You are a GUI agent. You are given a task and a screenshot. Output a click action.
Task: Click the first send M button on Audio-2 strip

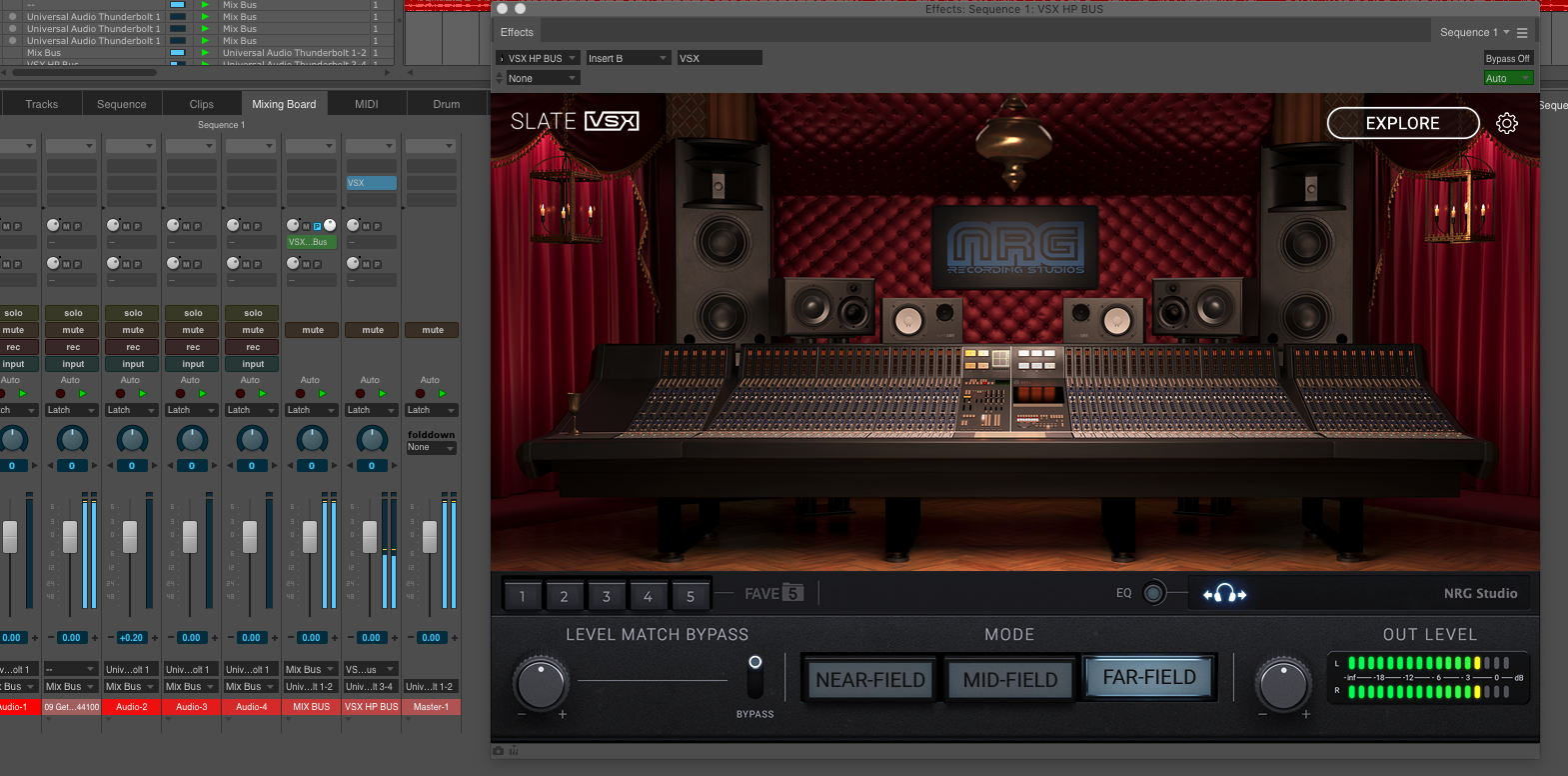pos(126,226)
